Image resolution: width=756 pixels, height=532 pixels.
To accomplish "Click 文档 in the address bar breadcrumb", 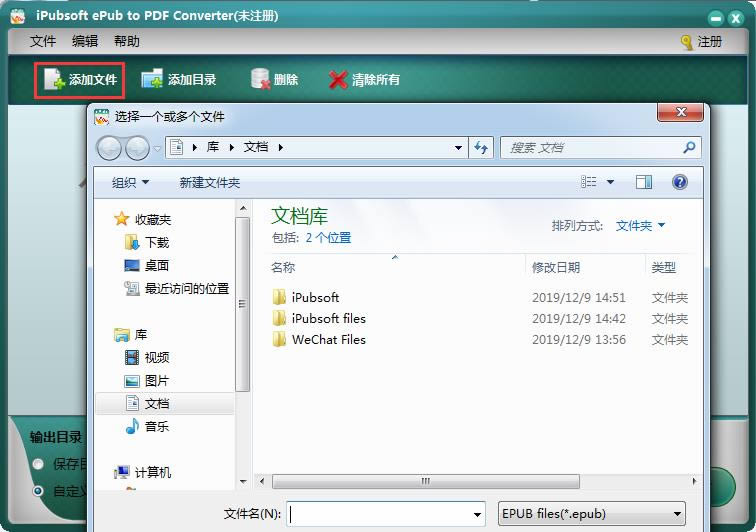I will 256,147.
